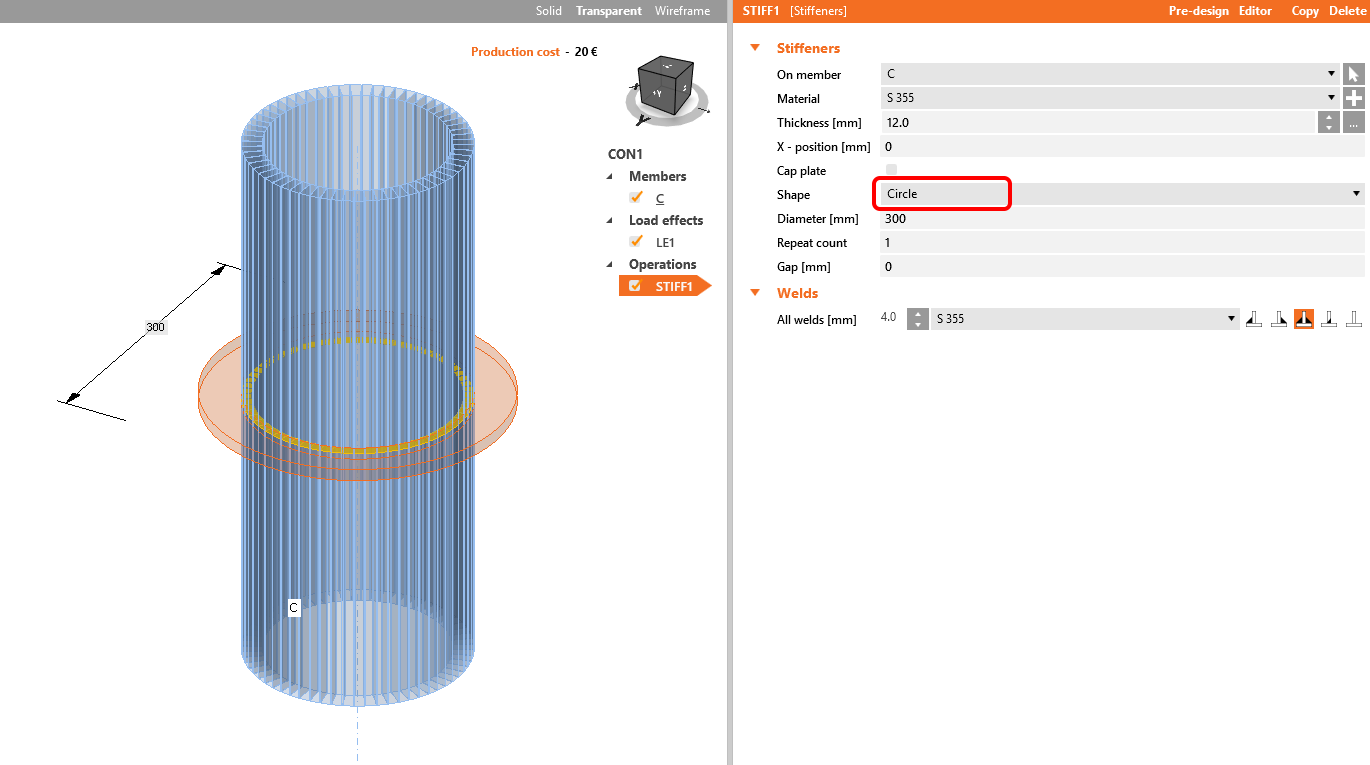
Task: Open the thickness ellipsis options button
Action: pos(1353,122)
